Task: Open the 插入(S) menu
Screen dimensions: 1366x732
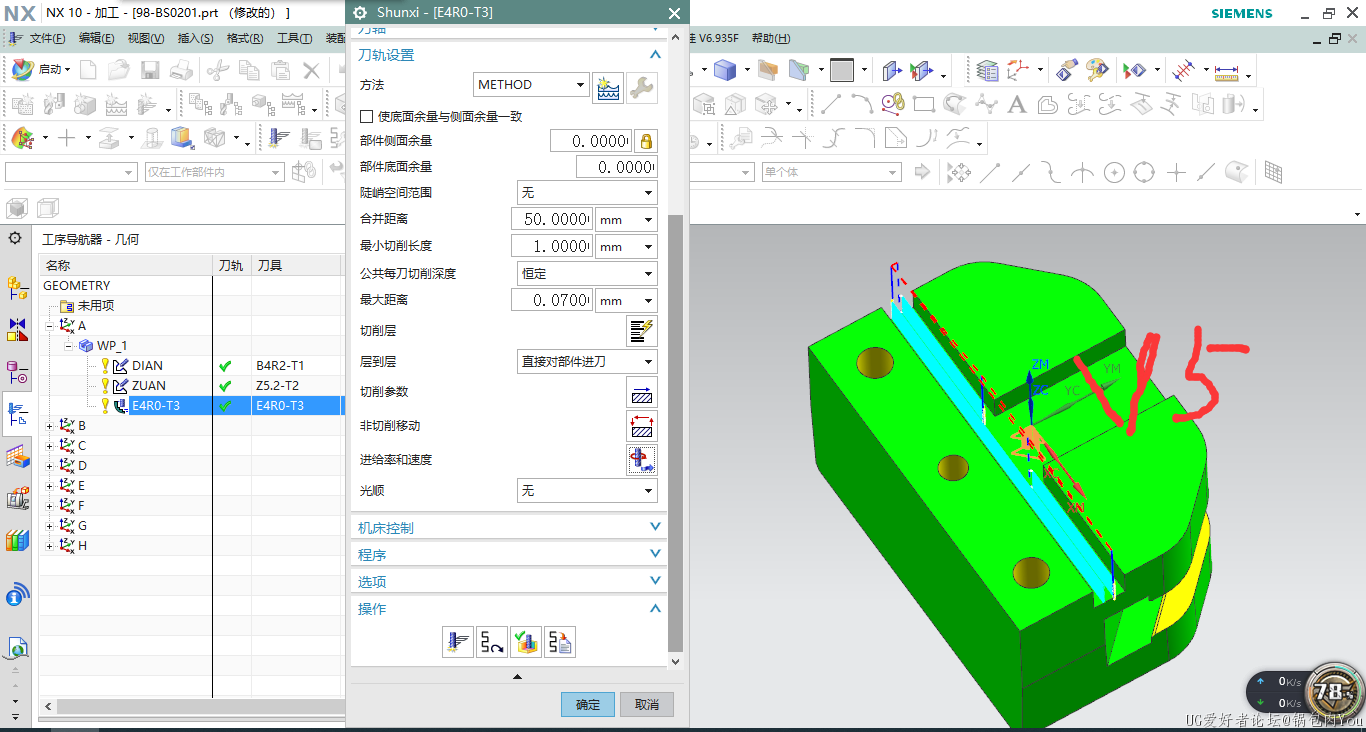Action: pos(195,38)
